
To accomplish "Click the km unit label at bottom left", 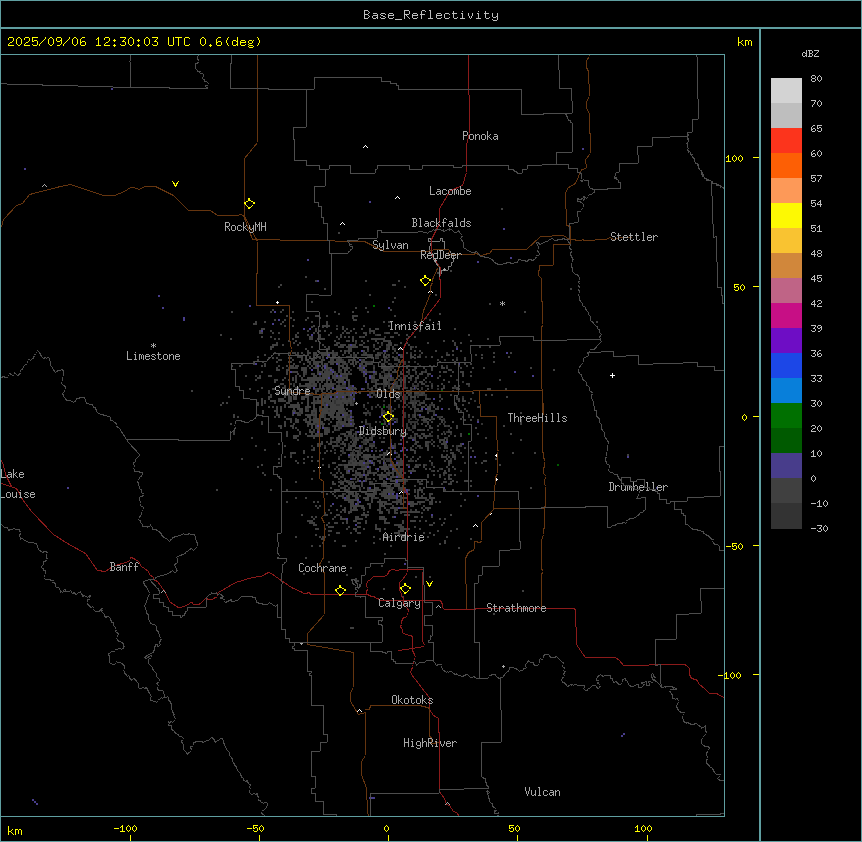I will 15,831.
